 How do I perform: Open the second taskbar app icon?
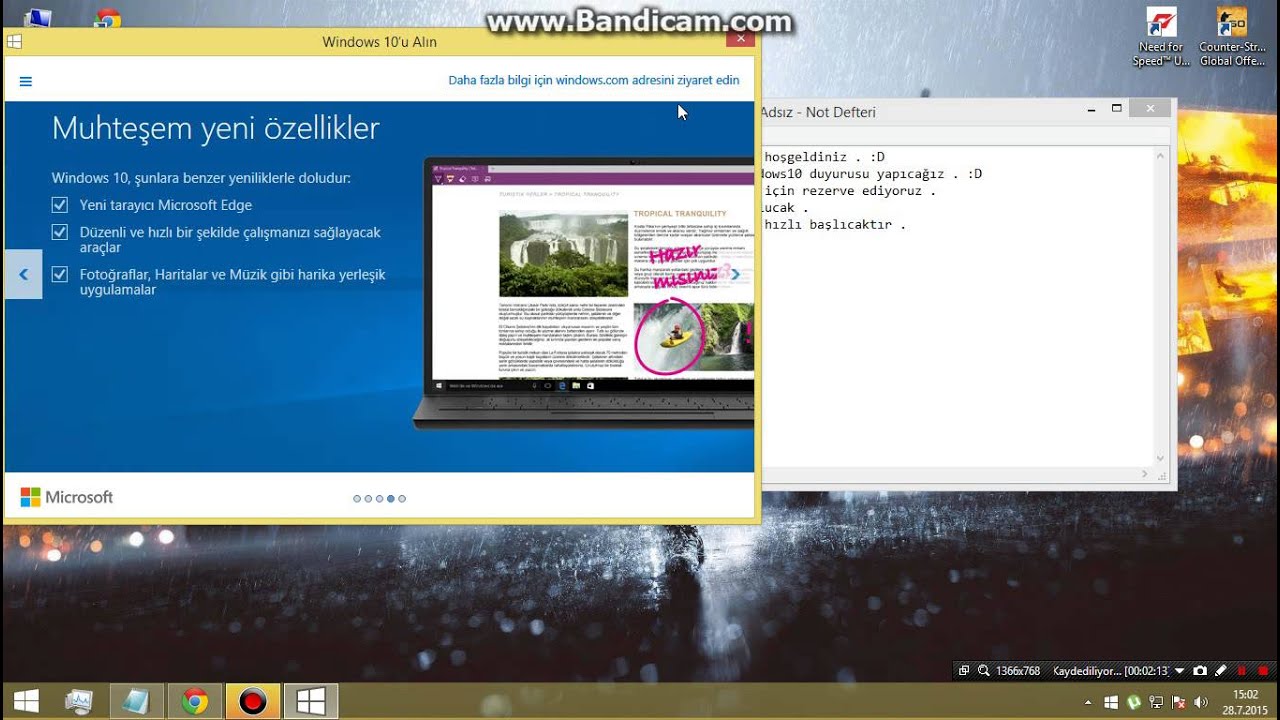tap(79, 702)
